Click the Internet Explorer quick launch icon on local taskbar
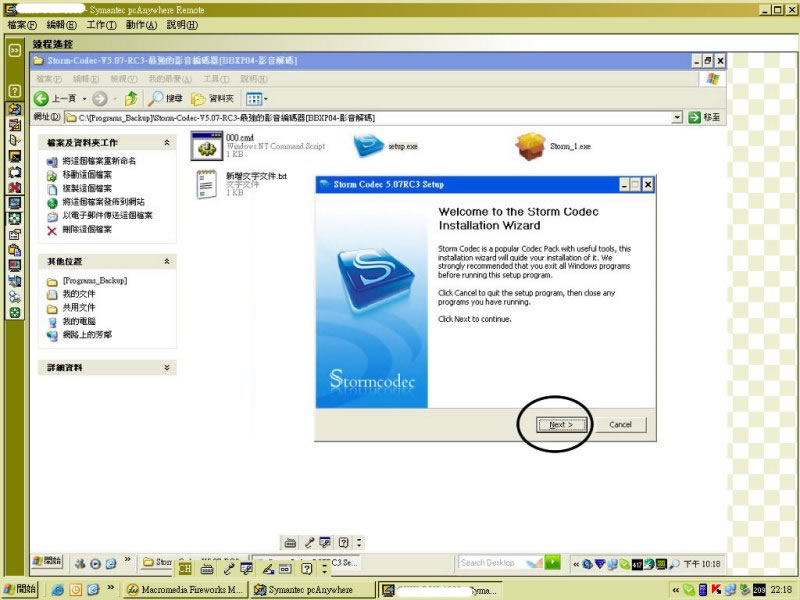Screen dimensions: 800x600 (58, 590)
